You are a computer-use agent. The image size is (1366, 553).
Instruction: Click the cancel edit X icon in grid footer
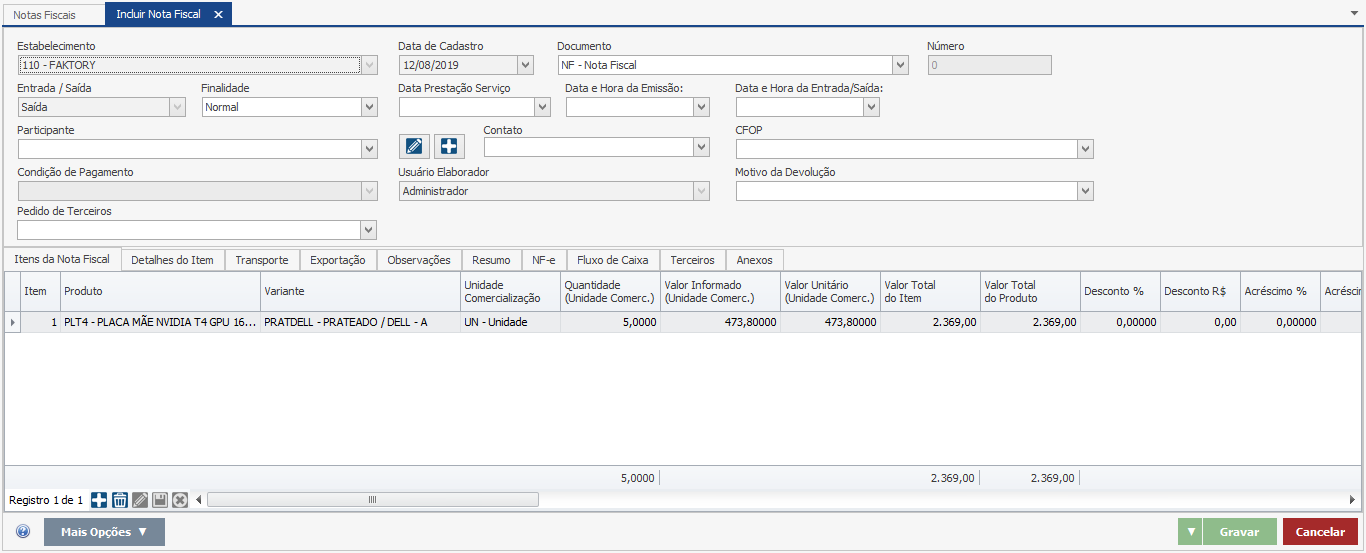pyautogui.click(x=180, y=500)
